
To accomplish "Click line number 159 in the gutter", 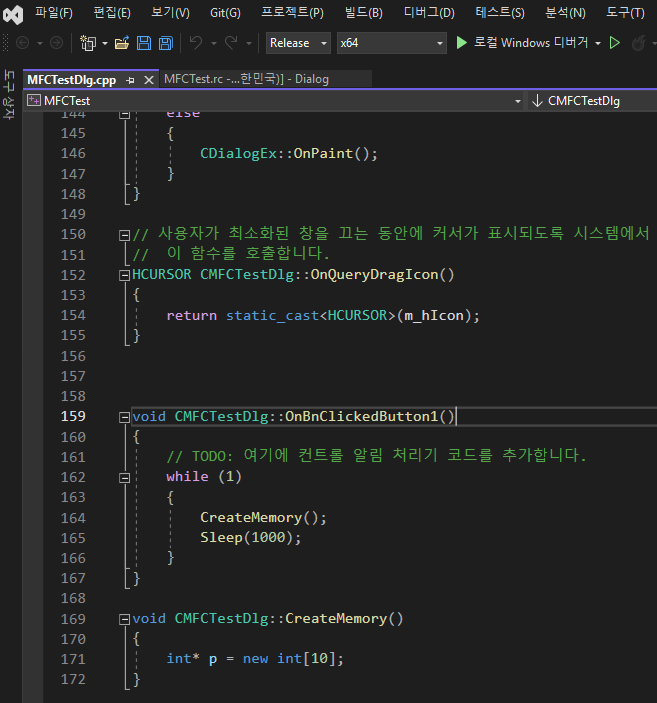I will (x=73, y=417).
